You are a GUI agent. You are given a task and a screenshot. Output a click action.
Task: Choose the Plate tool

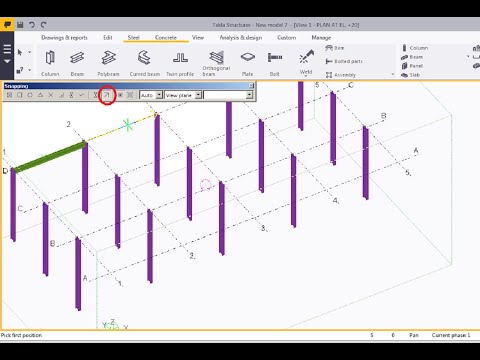247,63
